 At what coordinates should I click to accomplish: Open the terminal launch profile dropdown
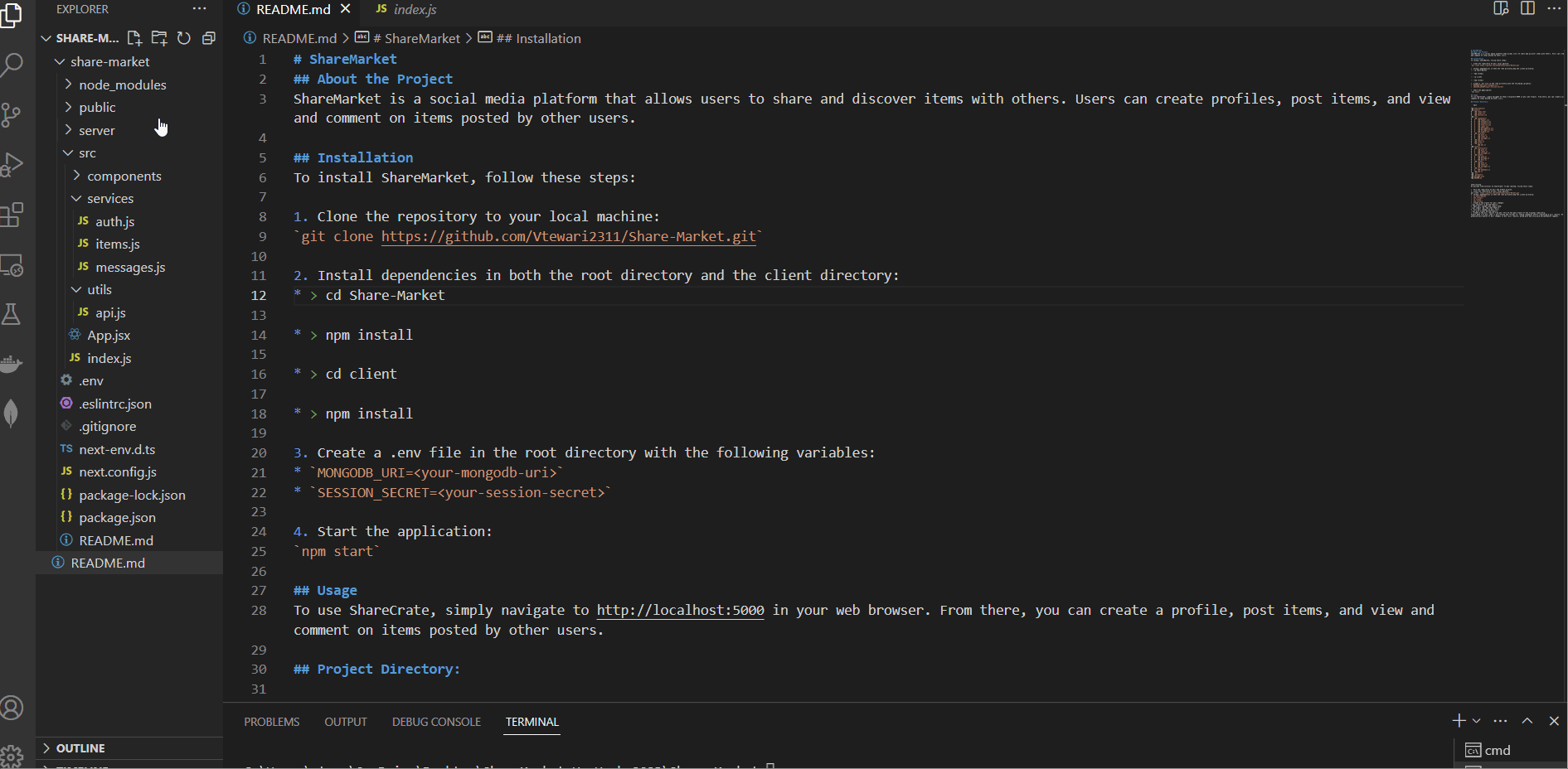tap(1477, 721)
